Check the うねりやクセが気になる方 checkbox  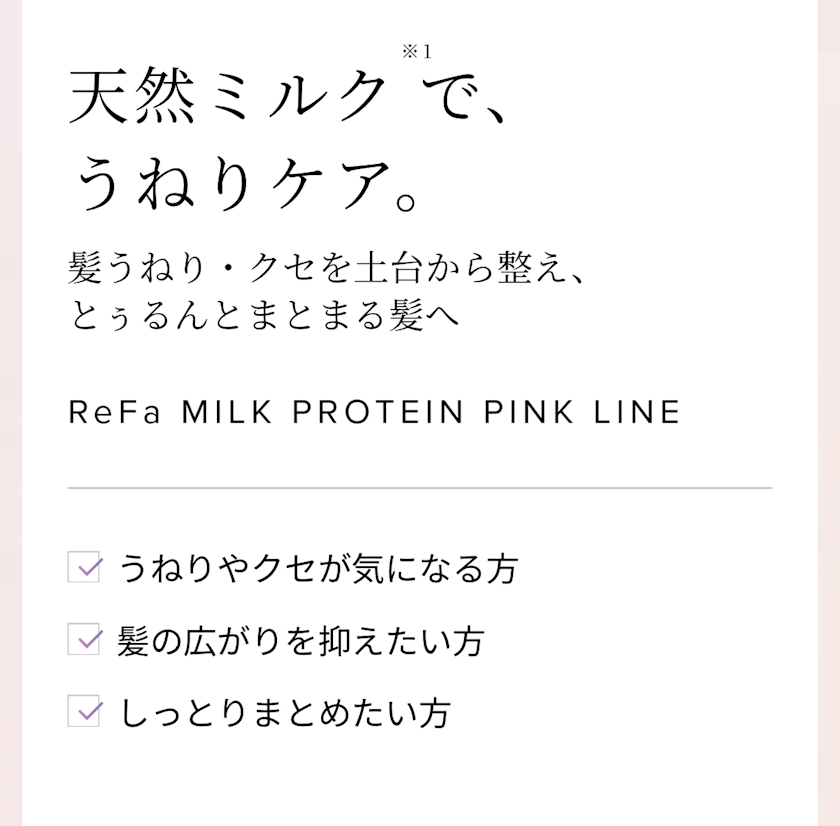coord(85,567)
